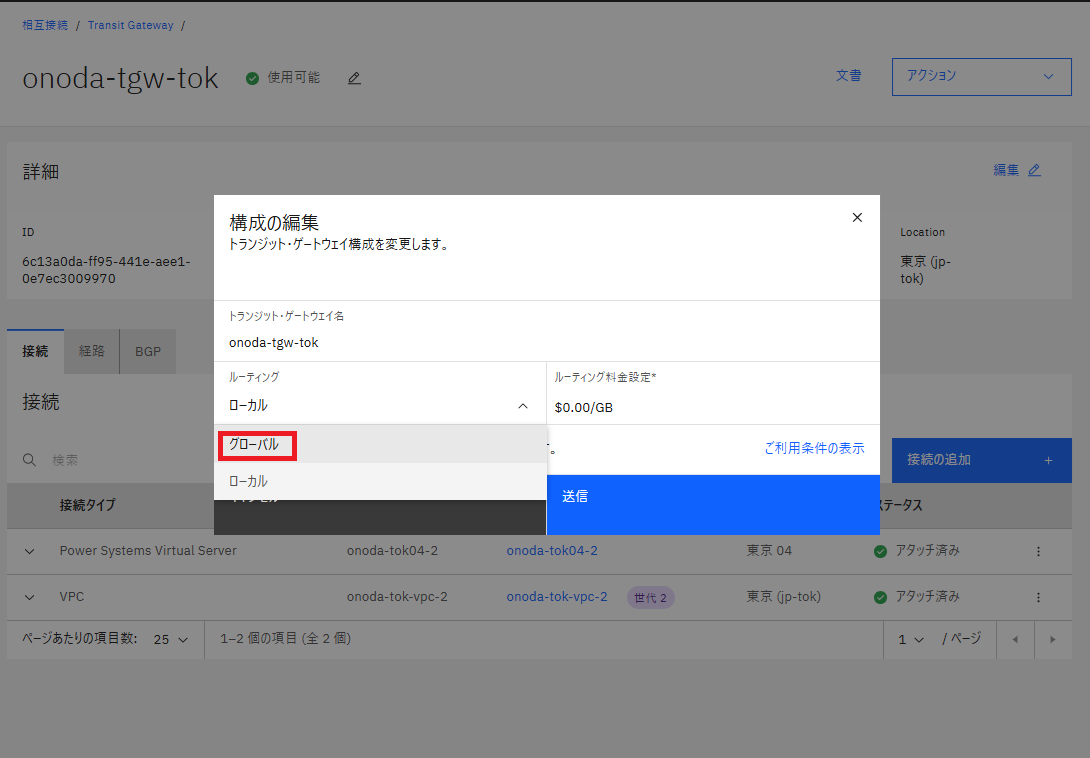Click the 送信 submit button

pos(713,505)
